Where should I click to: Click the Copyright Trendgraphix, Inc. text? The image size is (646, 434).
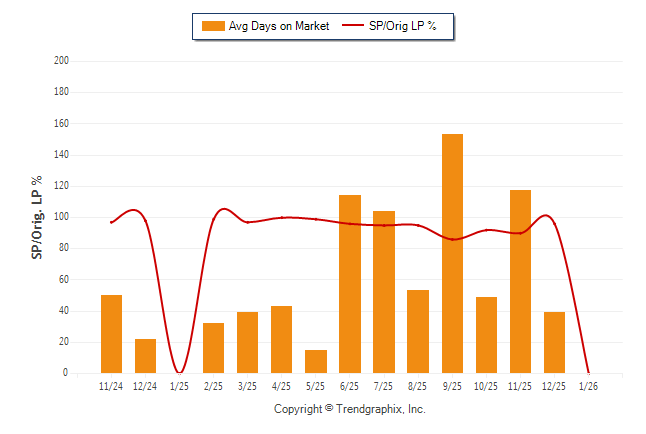[350, 409]
